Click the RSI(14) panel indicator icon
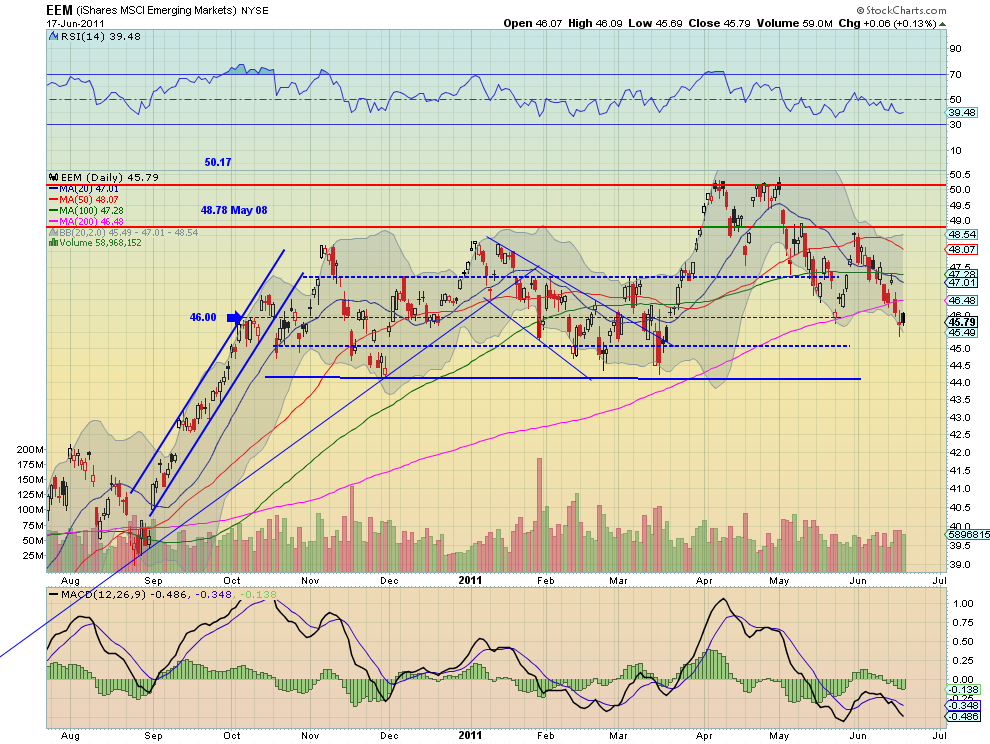 tap(54, 37)
